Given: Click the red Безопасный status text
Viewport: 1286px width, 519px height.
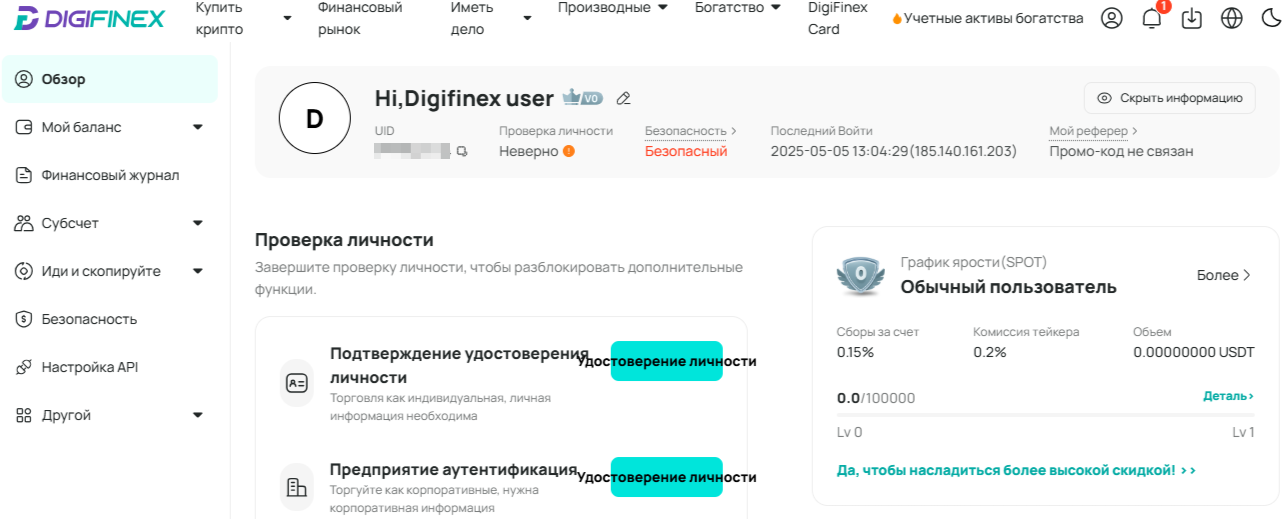Looking at the screenshot, I should click(x=686, y=151).
